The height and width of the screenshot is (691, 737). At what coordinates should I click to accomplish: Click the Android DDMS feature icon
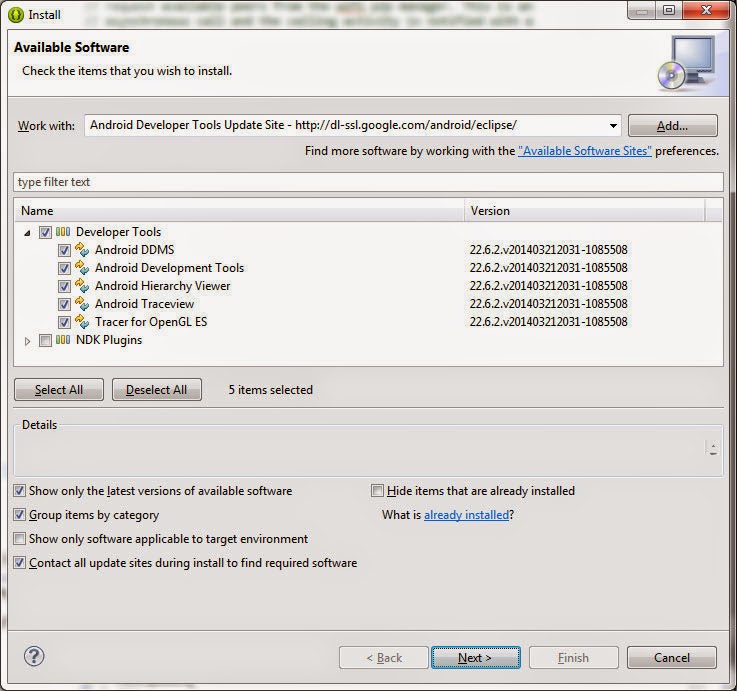(x=82, y=250)
